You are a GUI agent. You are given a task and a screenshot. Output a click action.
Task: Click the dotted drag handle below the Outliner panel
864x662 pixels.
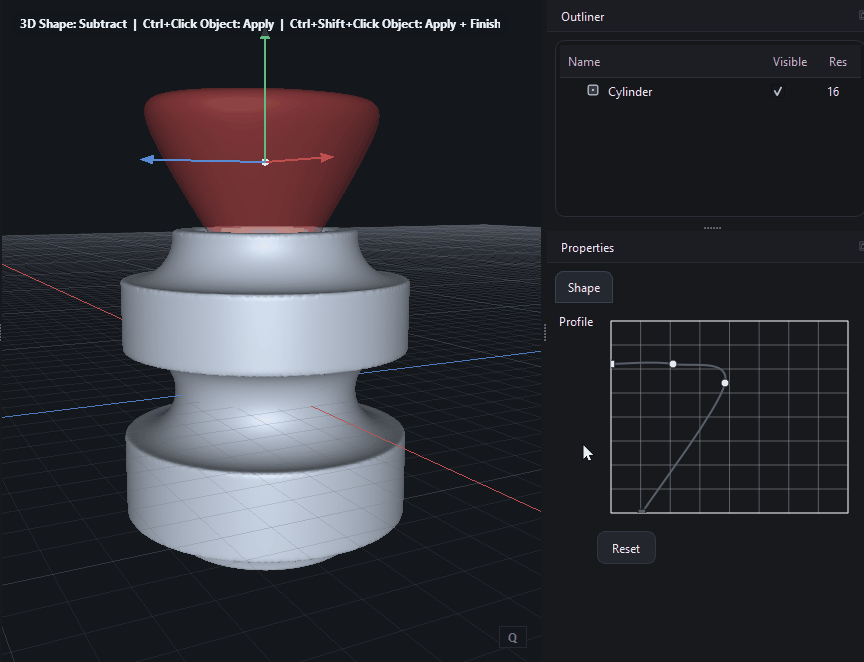click(x=712, y=228)
